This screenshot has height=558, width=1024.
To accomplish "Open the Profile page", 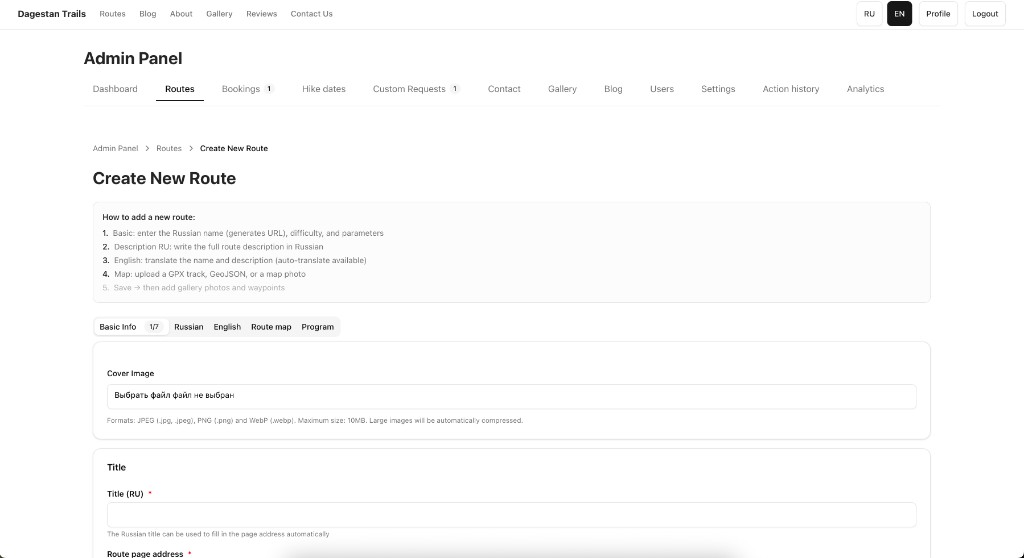I will tap(937, 14).
